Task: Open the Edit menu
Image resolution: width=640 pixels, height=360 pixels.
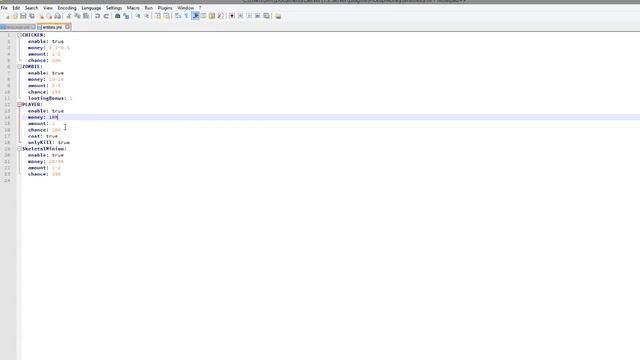Action: tap(16, 8)
